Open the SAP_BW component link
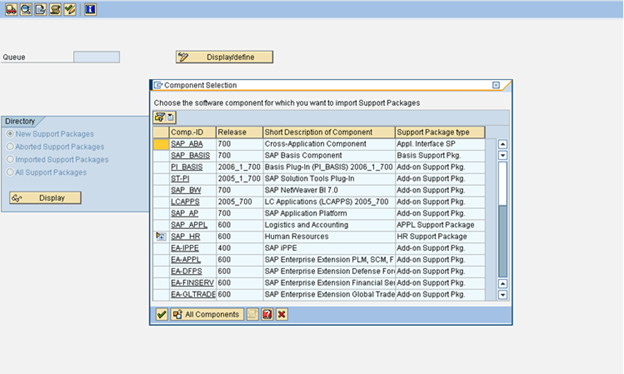The height and width of the screenshot is (374, 624). click(186, 190)
